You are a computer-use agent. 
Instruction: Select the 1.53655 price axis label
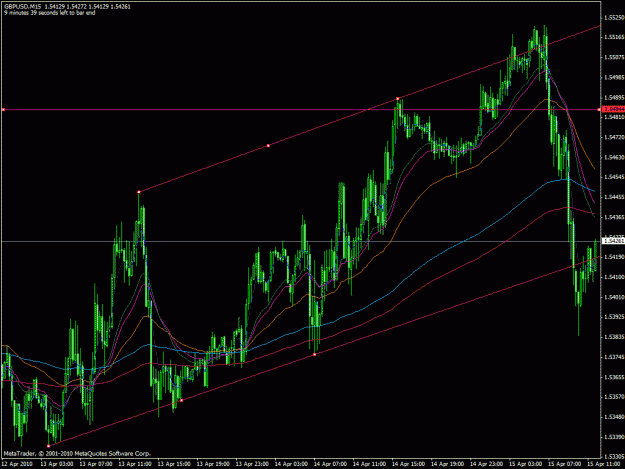click(x=614, y=377)
